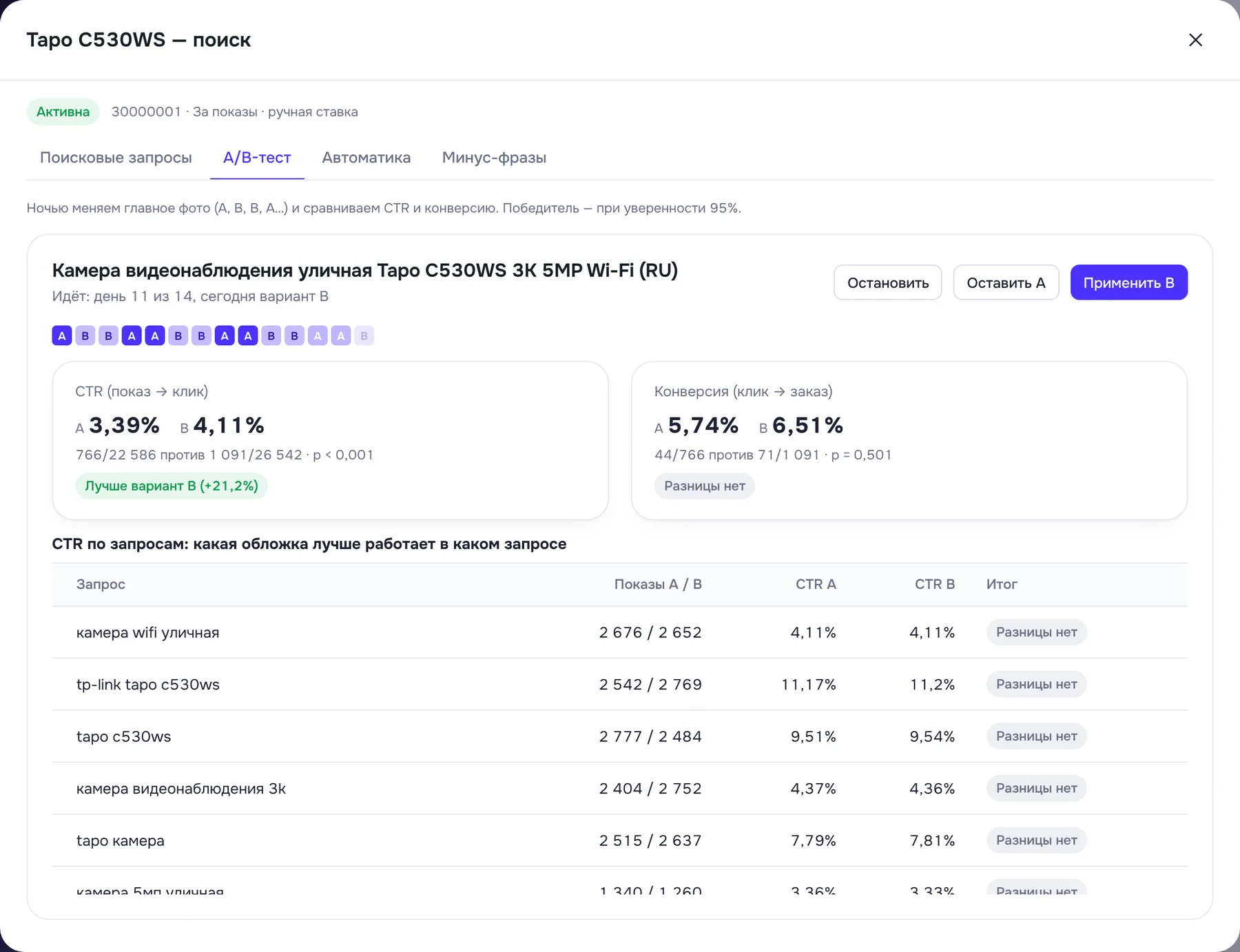The height and width of the screenshot is (952, 1240).
Task: Click the Разницы нет badge under Конверсия
Action: click(x=704, y=486)
